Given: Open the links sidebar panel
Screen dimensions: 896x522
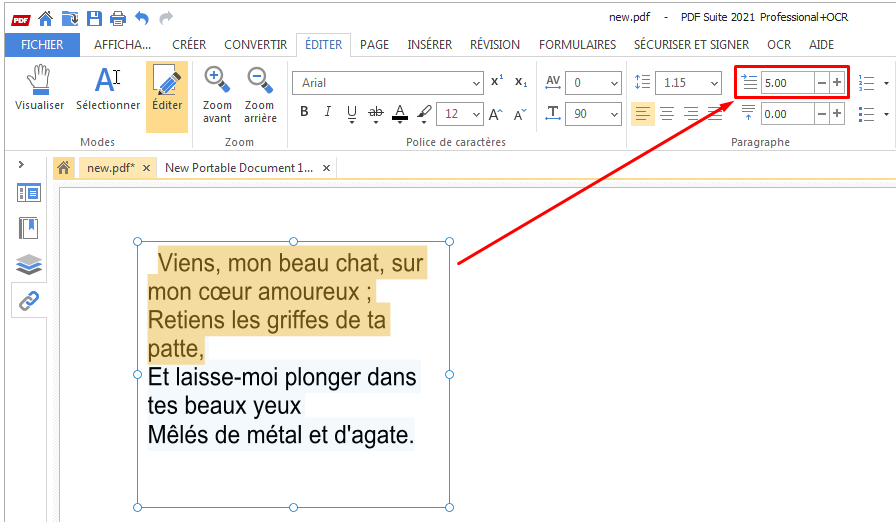Looking at the screenshot, I should pos(29,301).
